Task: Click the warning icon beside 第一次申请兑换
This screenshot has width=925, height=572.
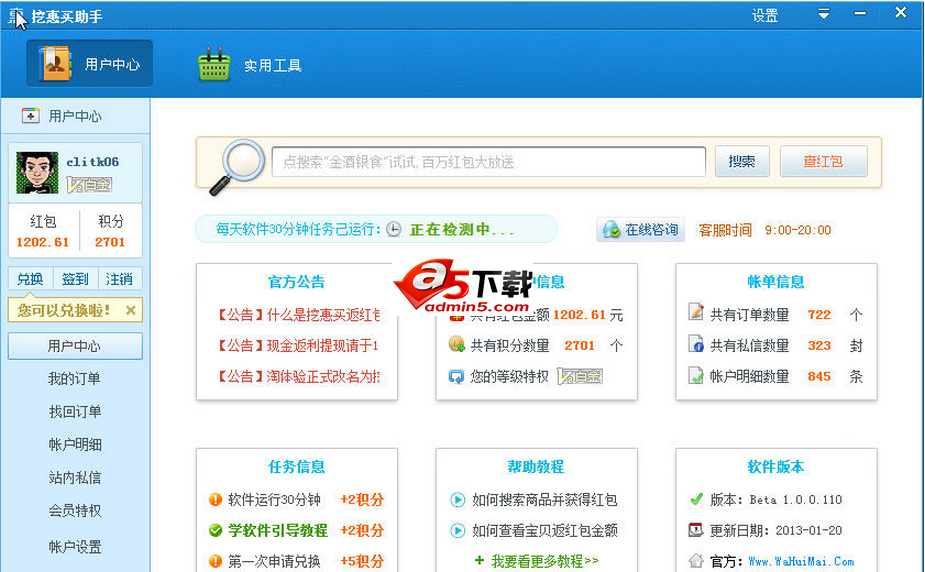Action: coord(215,561)
